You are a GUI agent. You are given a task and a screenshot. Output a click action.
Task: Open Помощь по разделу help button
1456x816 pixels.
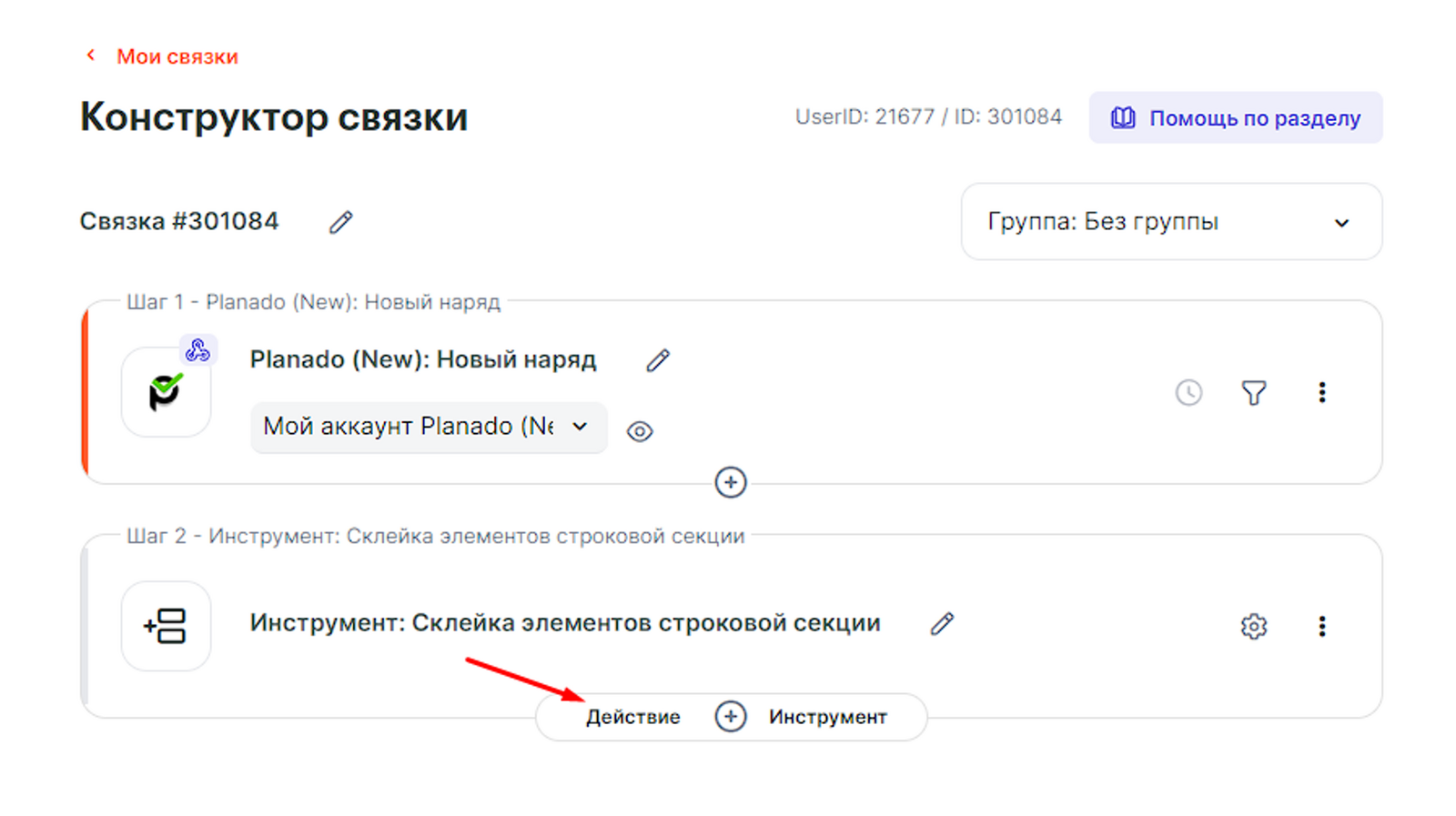pyautogui.click(x=1235, y=118)
